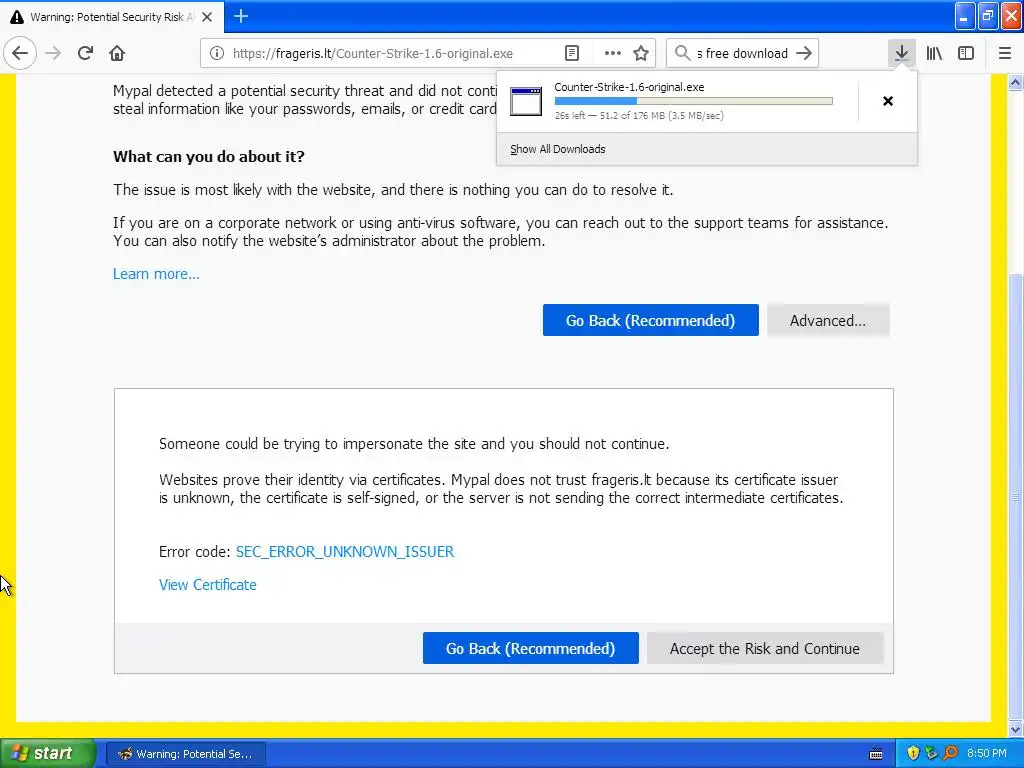Select the Warning: Potential Security Risk tab

coord(112,17)
